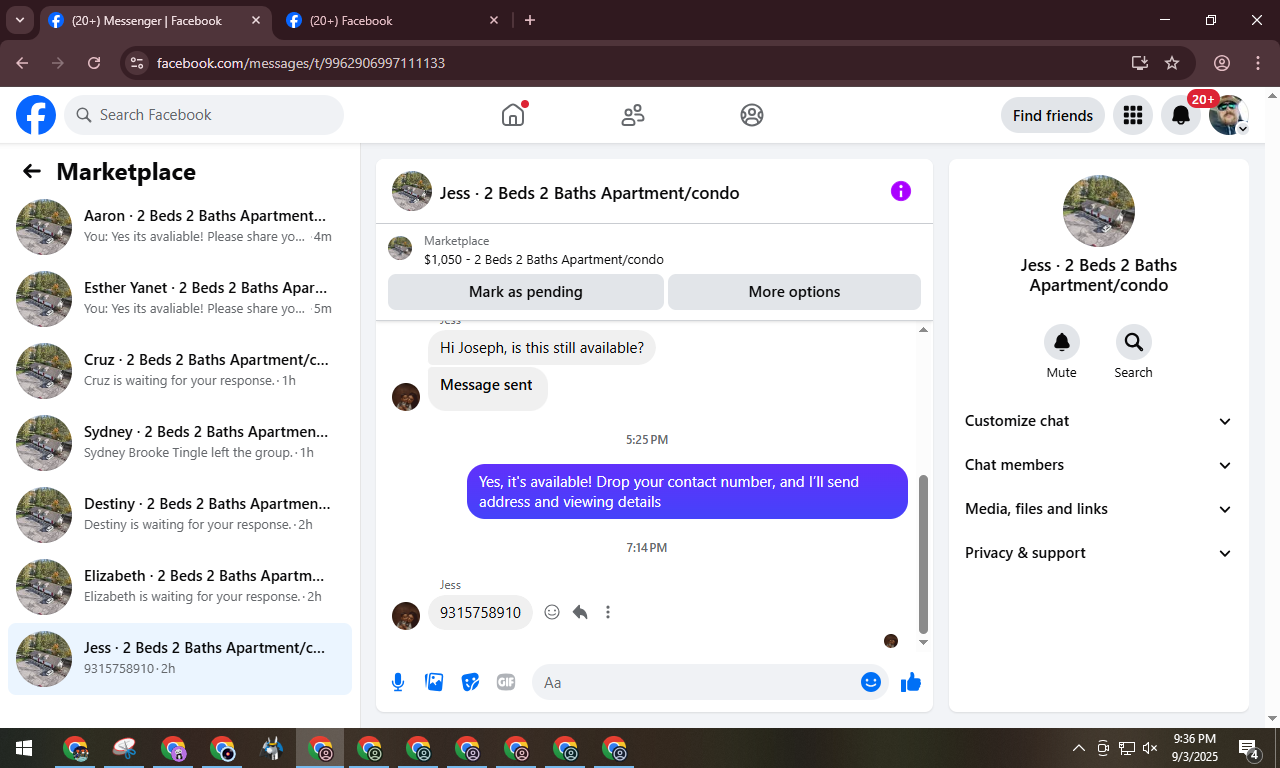The image size is (1280, 768).
Task: Select the Jess conversation in the list
Action: click(x=180, y=659)
